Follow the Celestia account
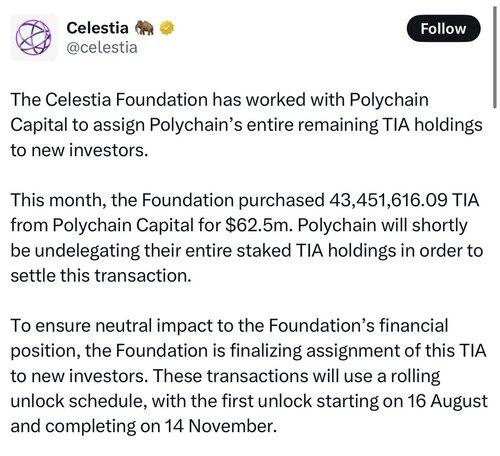Image resolution: width=500 pixels, height=456 pixels. click(x=443, y=28)
